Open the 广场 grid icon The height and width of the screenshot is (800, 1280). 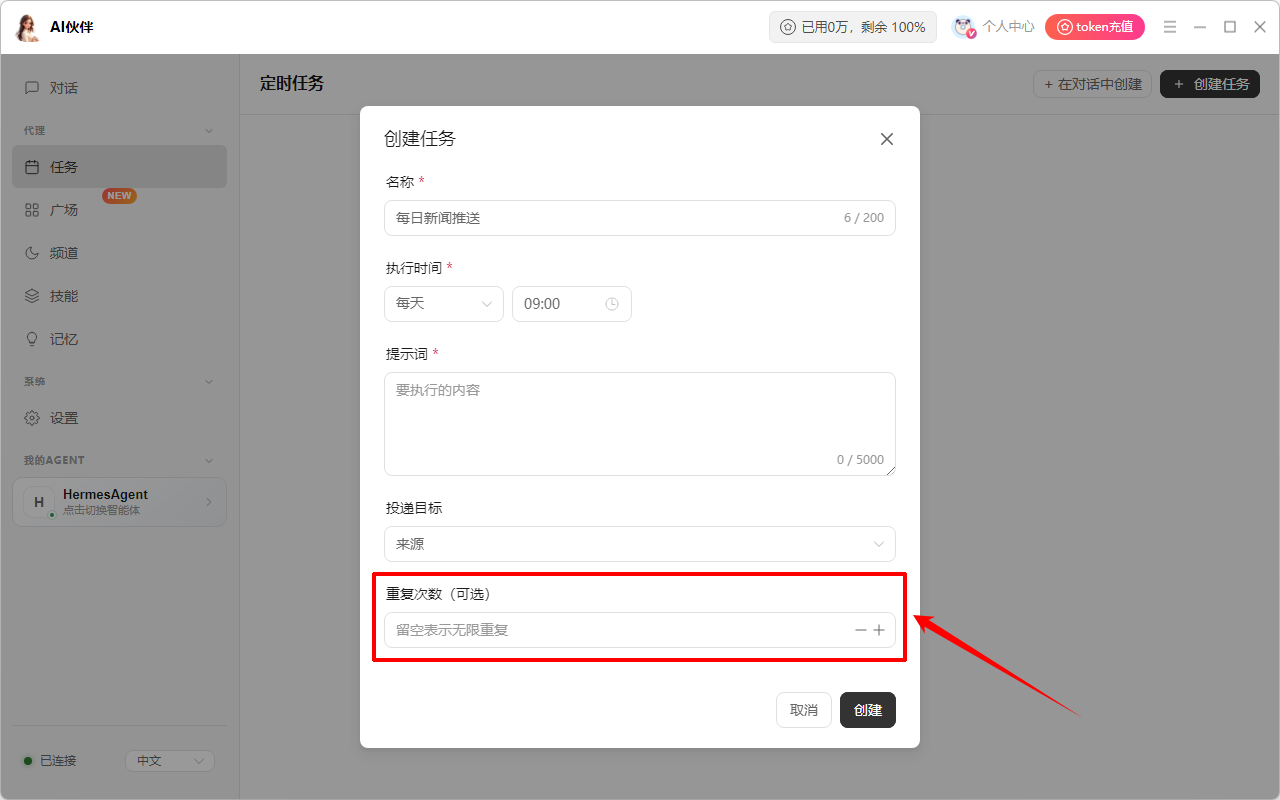point(32,210)
